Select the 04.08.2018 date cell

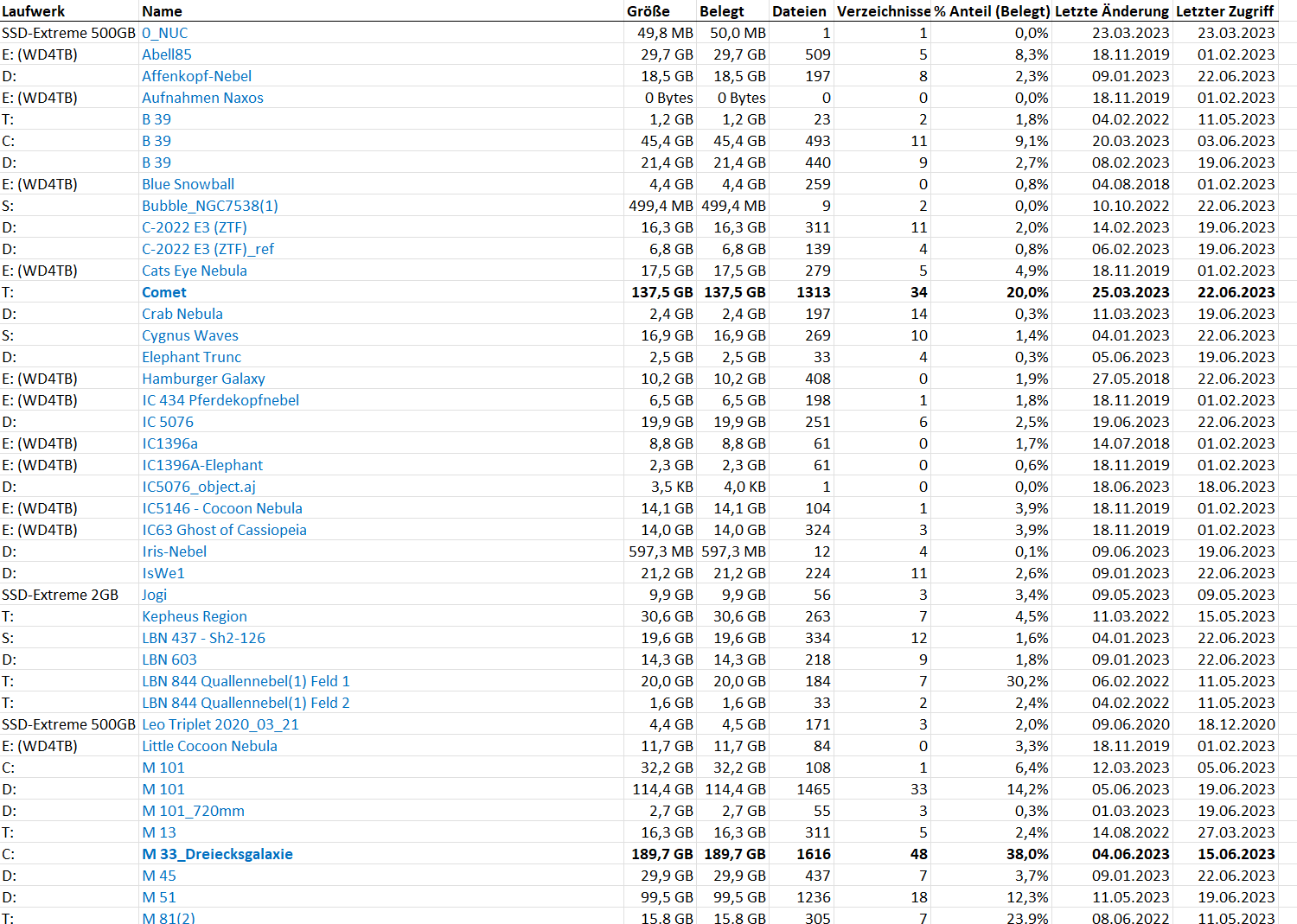pos(1131,184)
